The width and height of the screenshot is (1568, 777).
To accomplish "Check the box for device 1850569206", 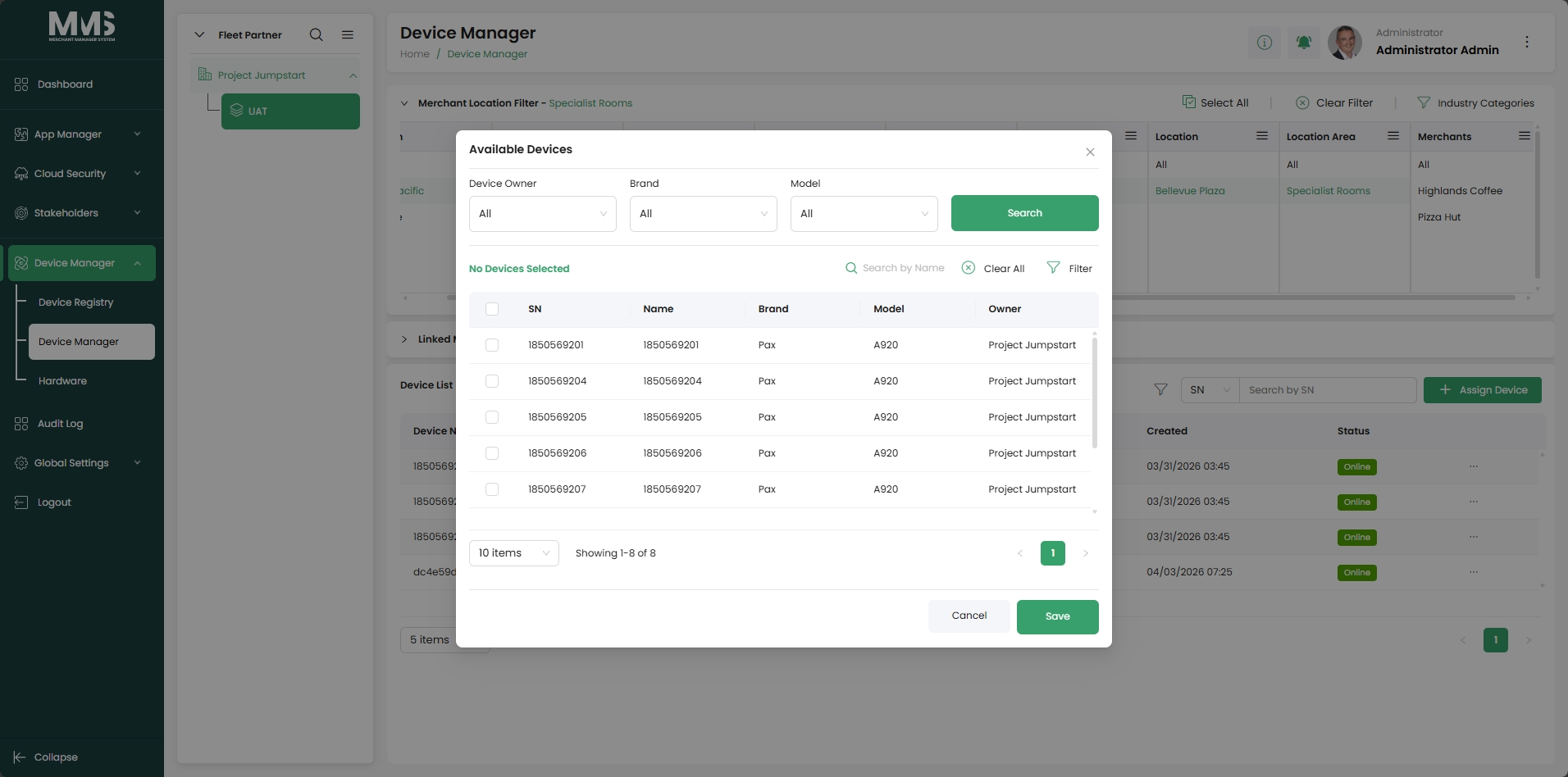I will pyautogui.click(x=492, y=453).
